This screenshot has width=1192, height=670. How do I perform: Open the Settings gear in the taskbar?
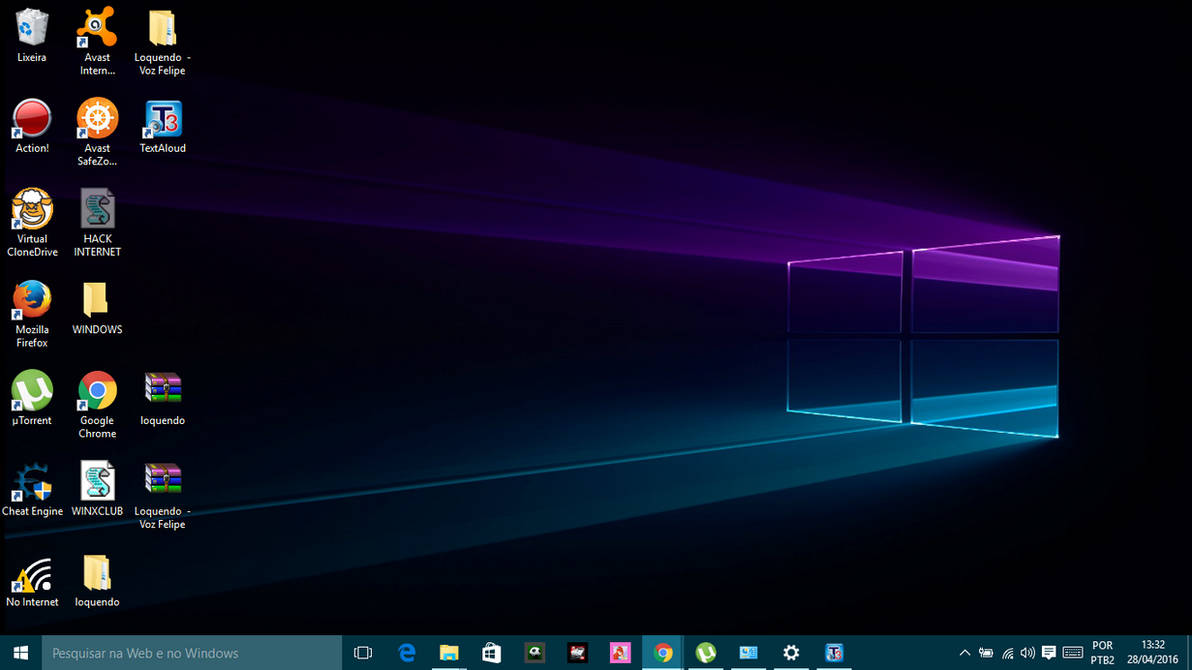tap(791, 653)
